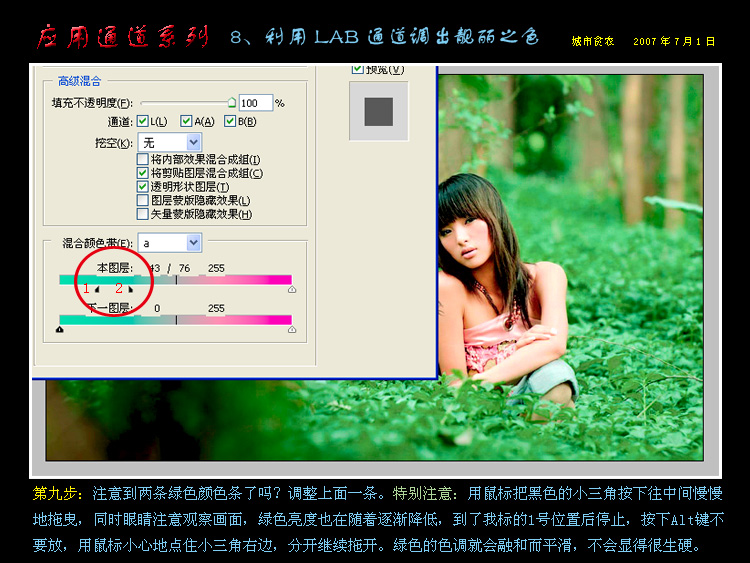Image resolution: width=750 pixels, height=563 pixels.
Task: Click the 下一图层 green-magenta gradient bar
Action: (175, 320)
